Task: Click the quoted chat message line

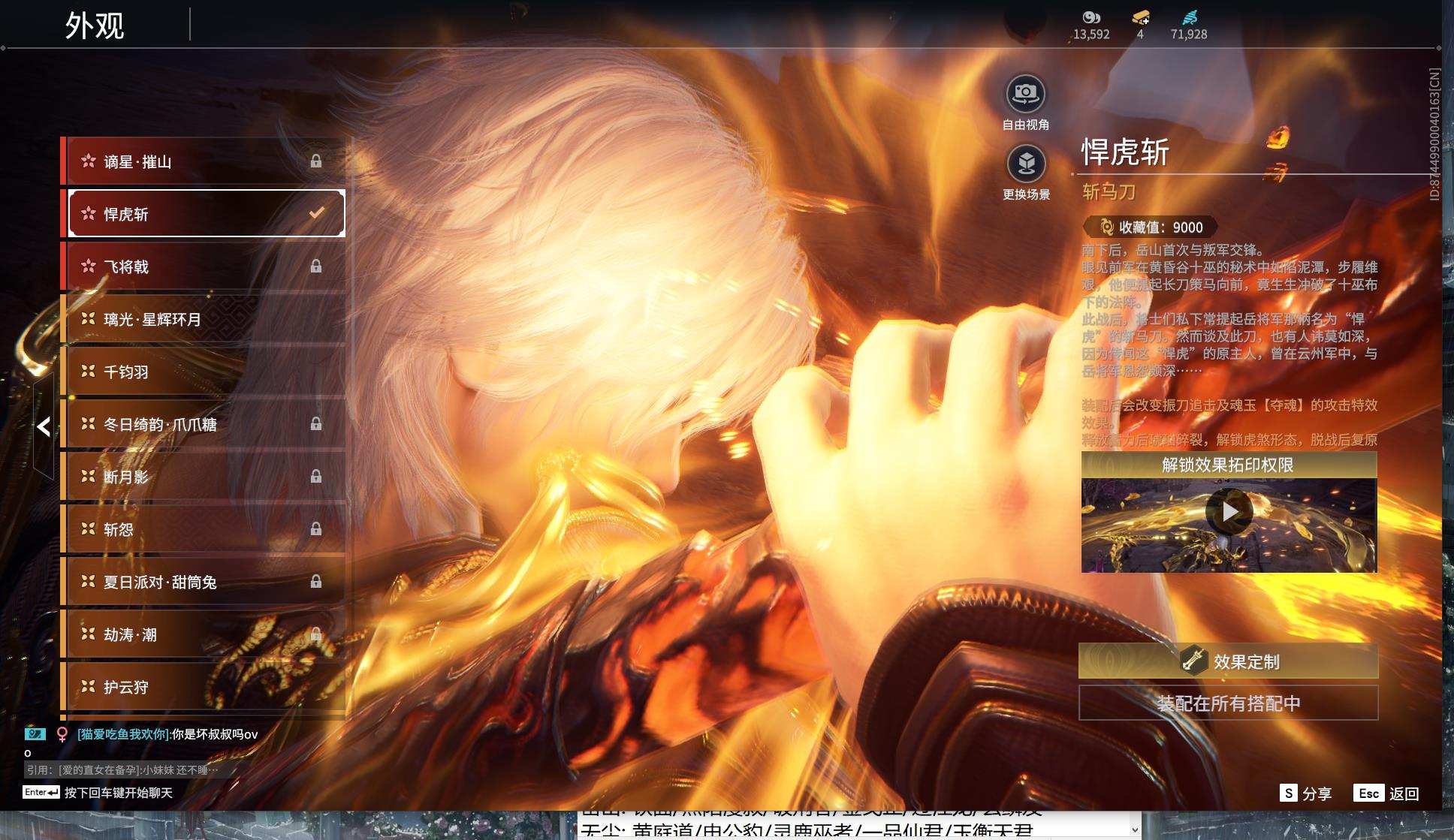Action: pyautogui.click(x=122, y=769)
